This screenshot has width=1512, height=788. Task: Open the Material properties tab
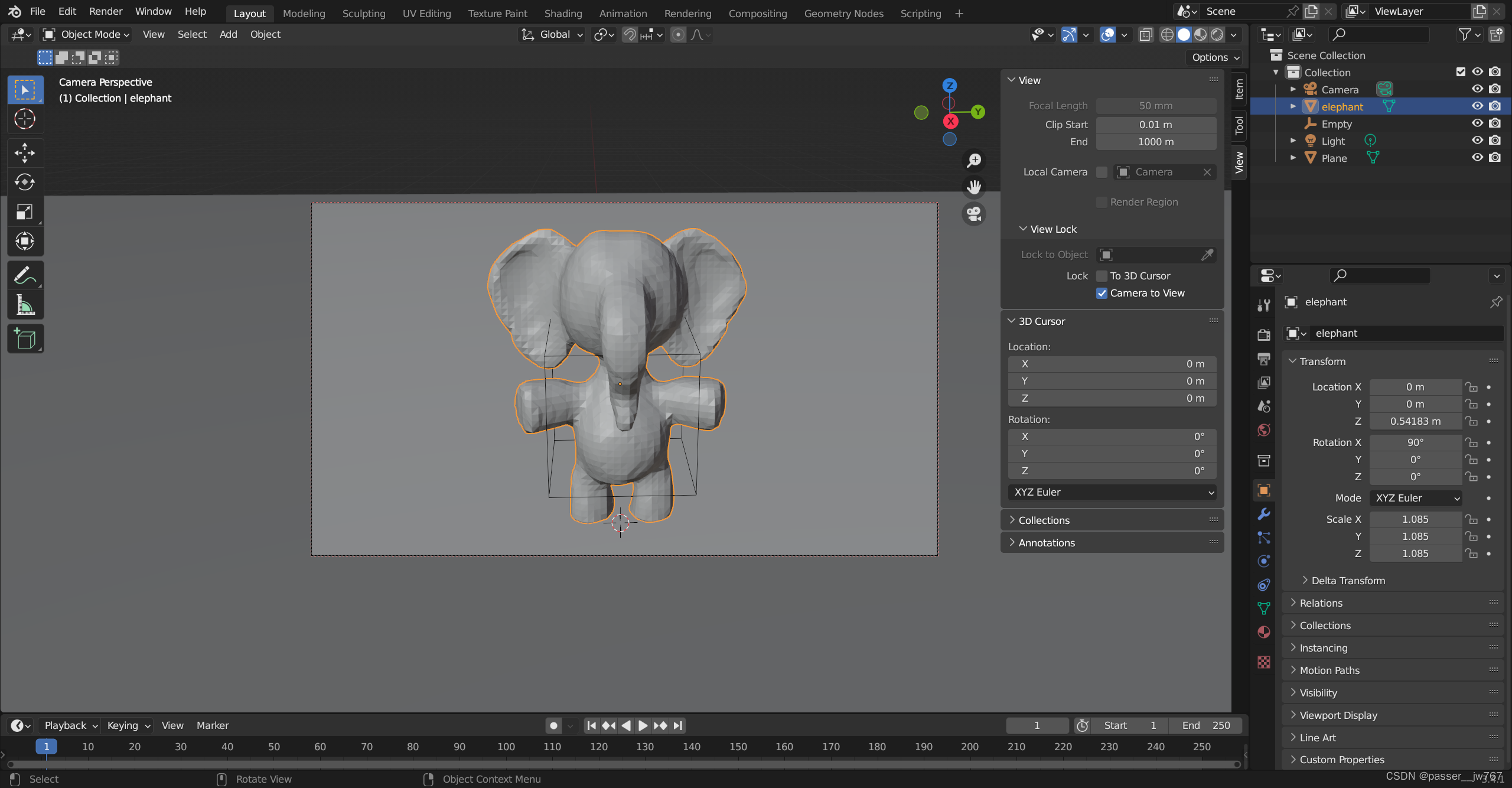[1264, 632]
